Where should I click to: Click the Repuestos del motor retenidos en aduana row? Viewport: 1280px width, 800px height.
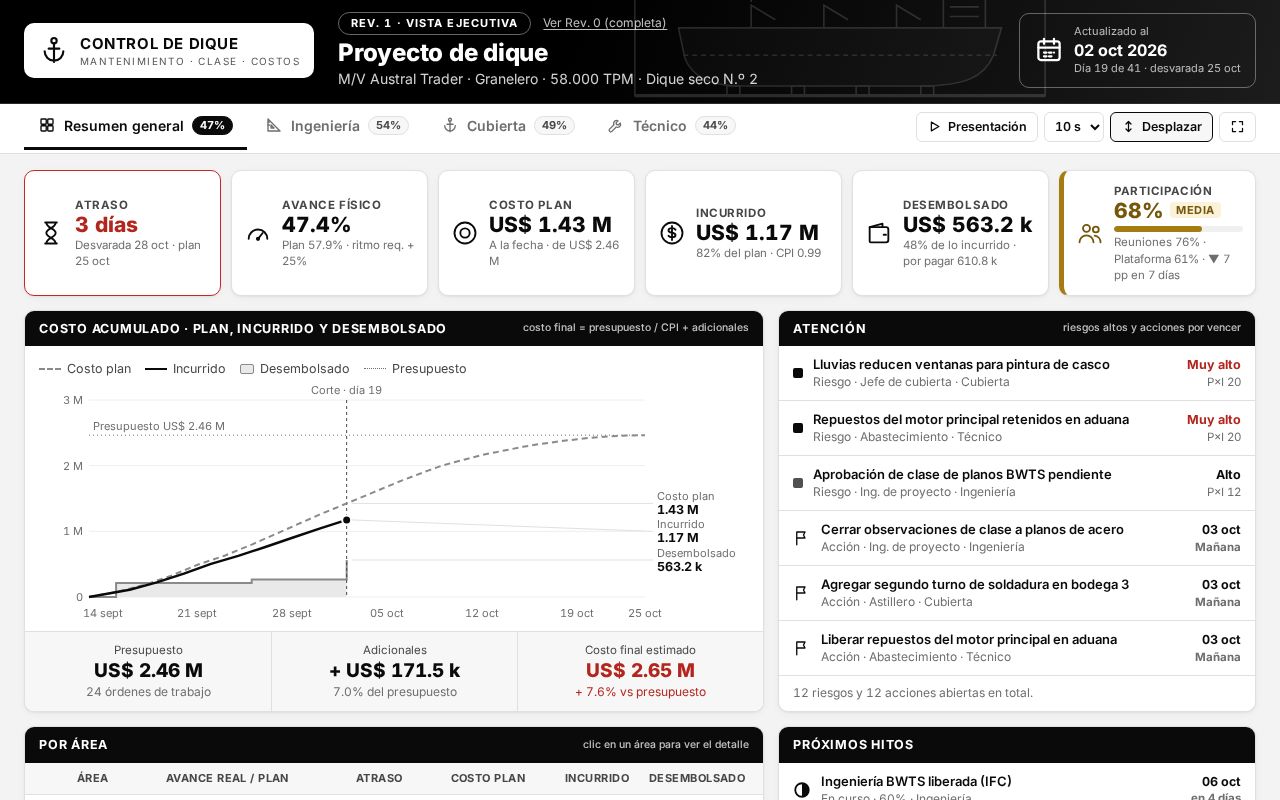[1017, 428]
